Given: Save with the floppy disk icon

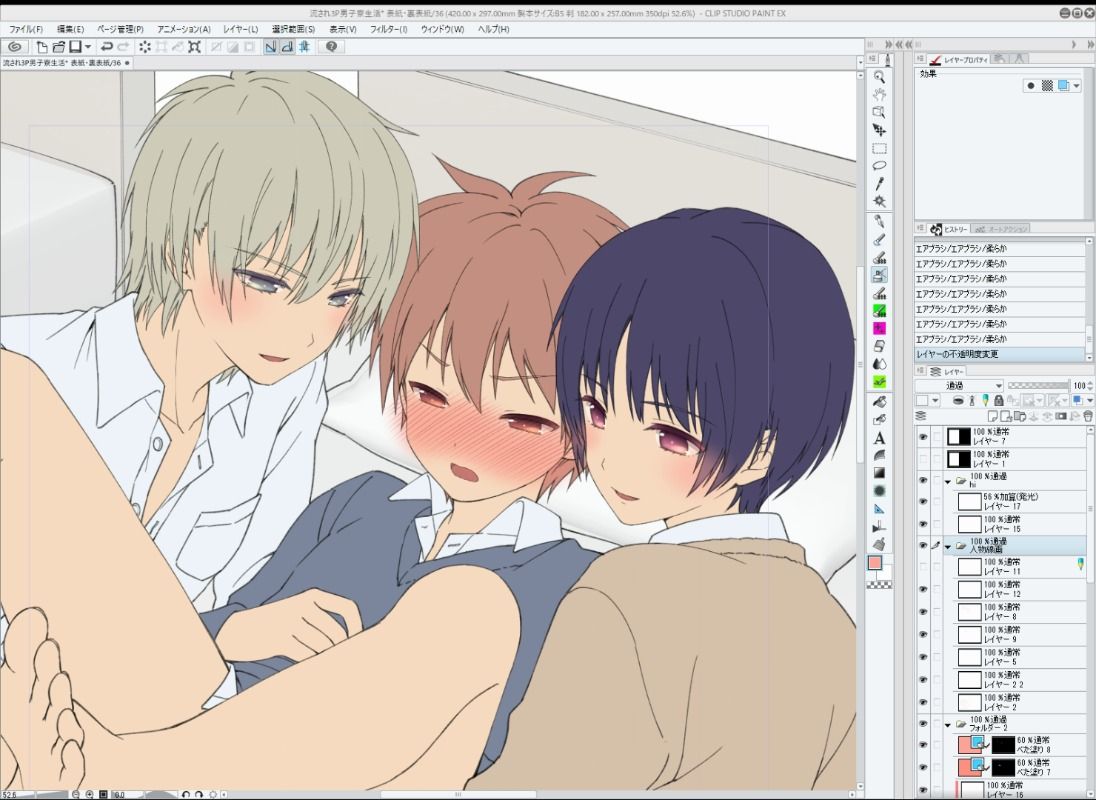Looking at the screenshot, I should (x=75, y=47).
